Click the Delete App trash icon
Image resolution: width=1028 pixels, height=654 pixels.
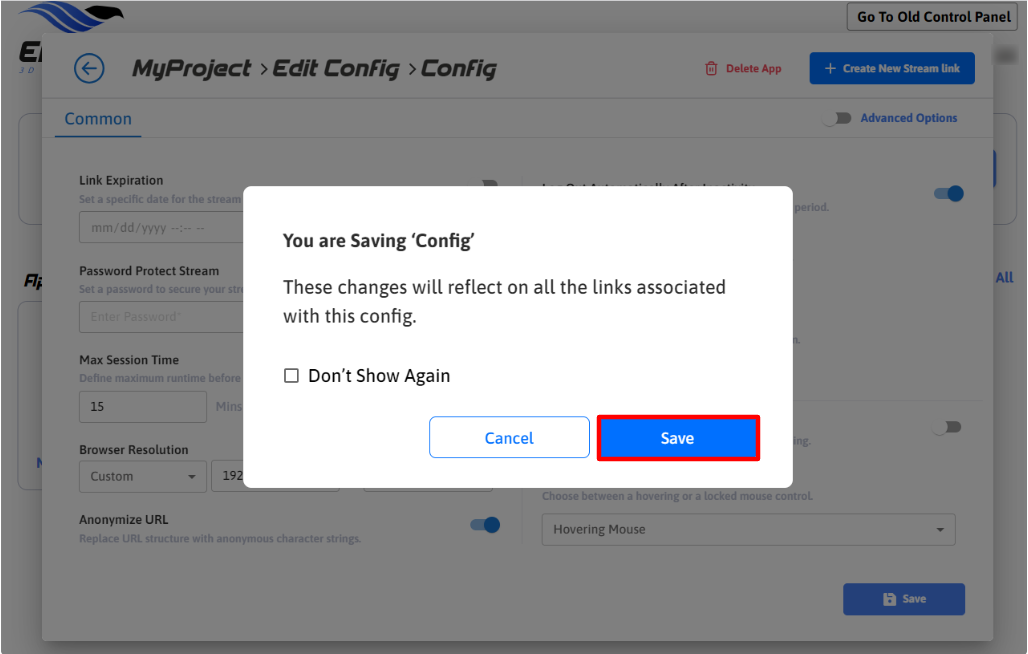(711, 69)
